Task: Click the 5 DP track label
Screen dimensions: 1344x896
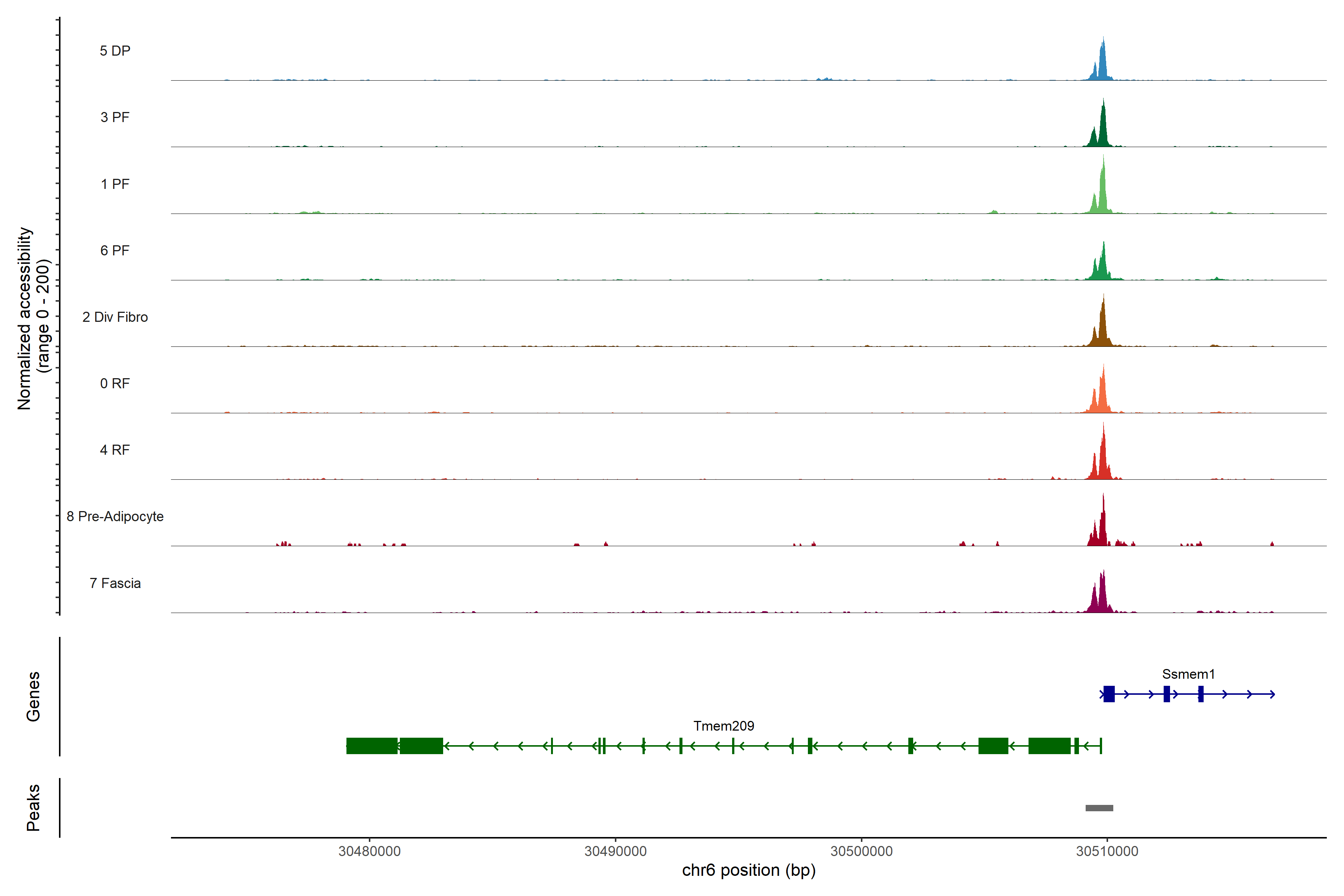Action: click(x=115, y=51)
